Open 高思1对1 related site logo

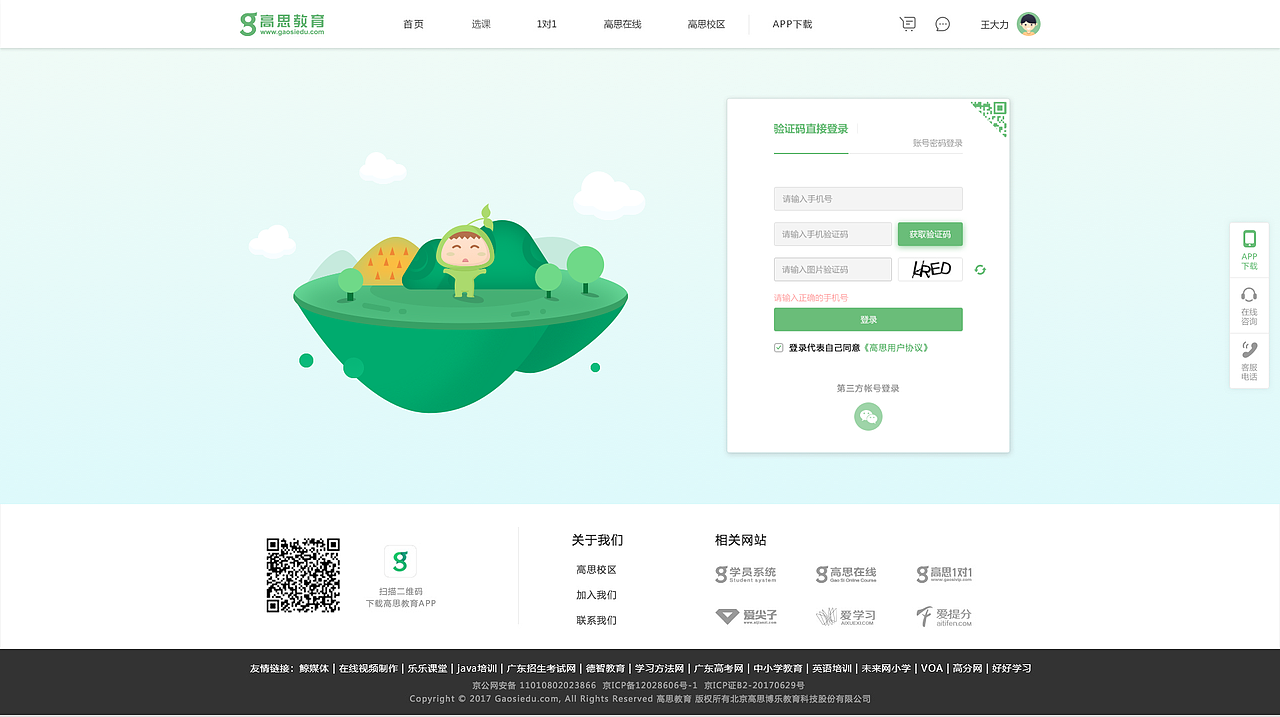(944, 574)
